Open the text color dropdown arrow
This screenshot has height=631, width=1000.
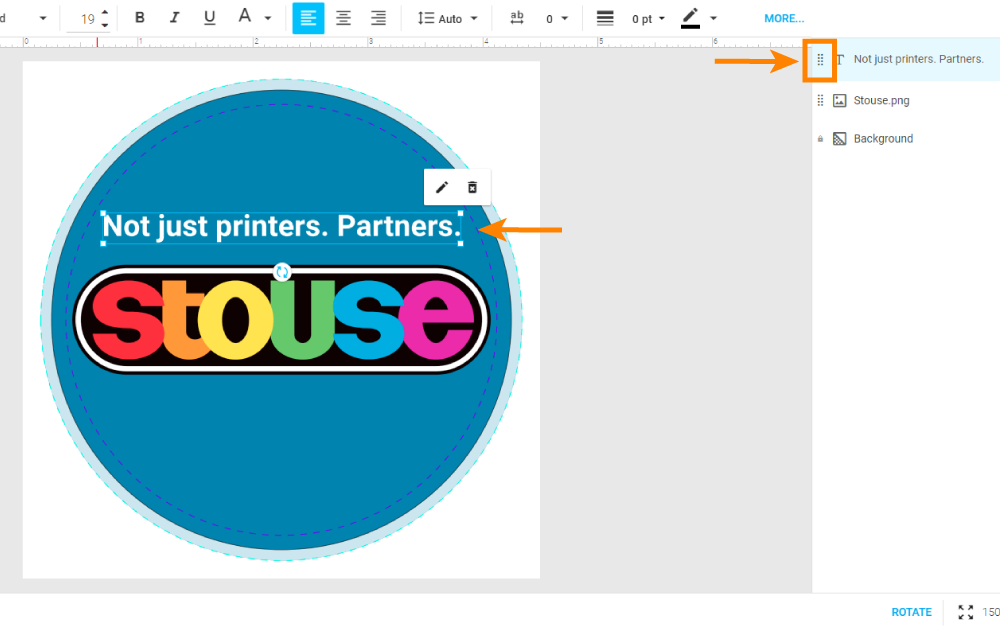pyautogui.click(x=268, y=18)
